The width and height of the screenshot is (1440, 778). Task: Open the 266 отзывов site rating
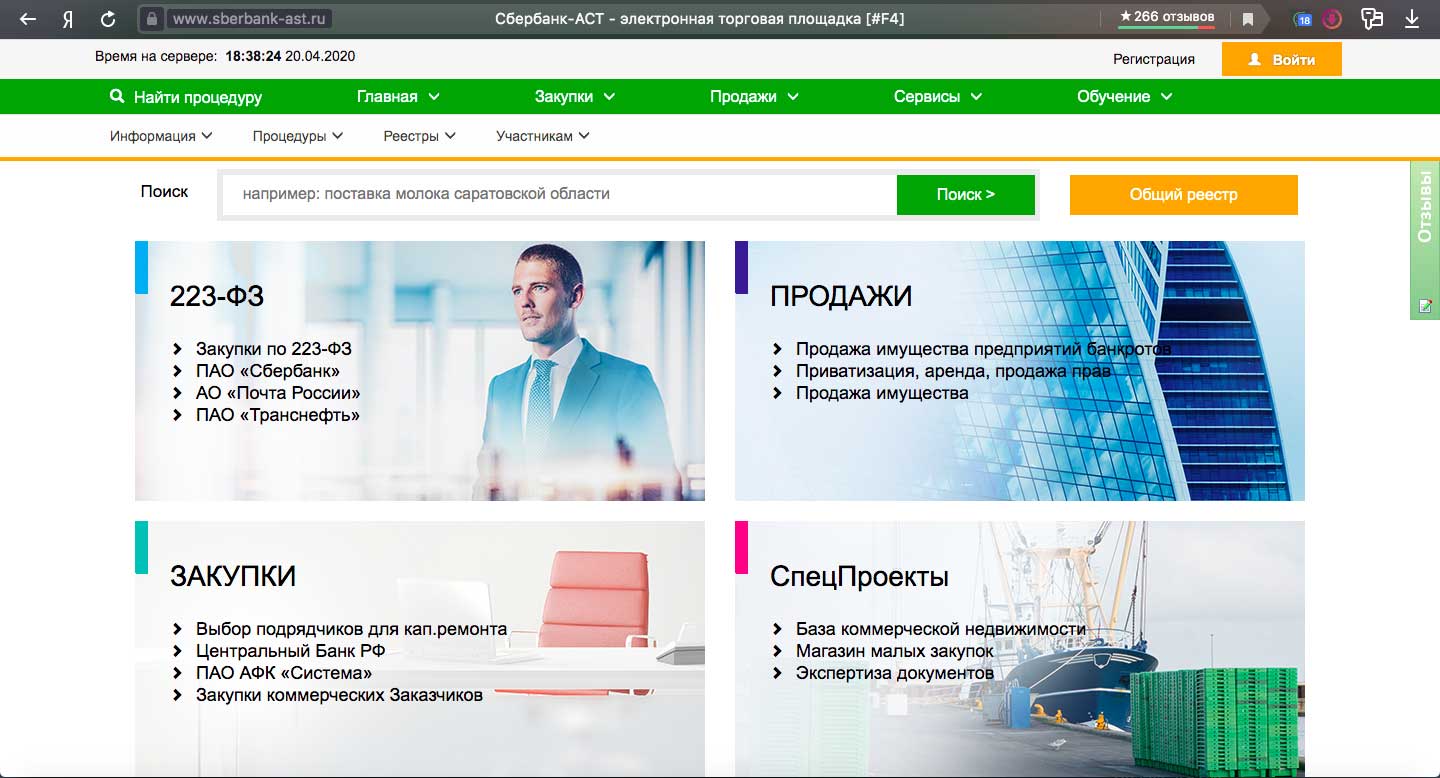tap(1166, 17)
